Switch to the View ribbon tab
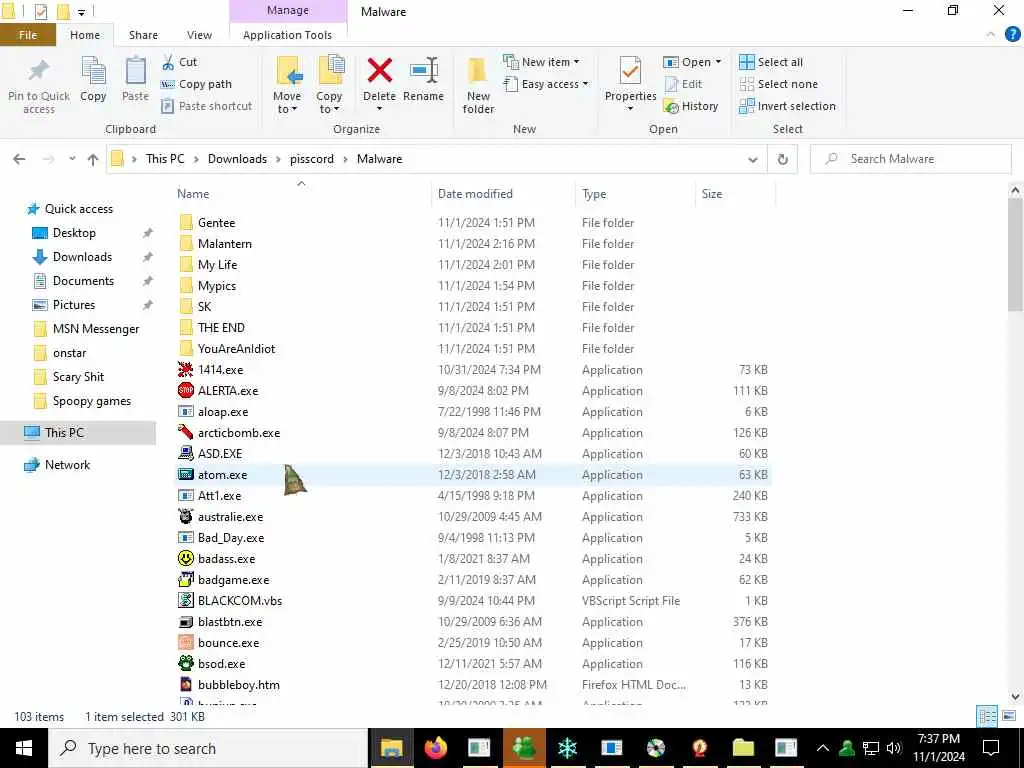This screenshot has width=1024, height=768. click(x=199, y=35)
